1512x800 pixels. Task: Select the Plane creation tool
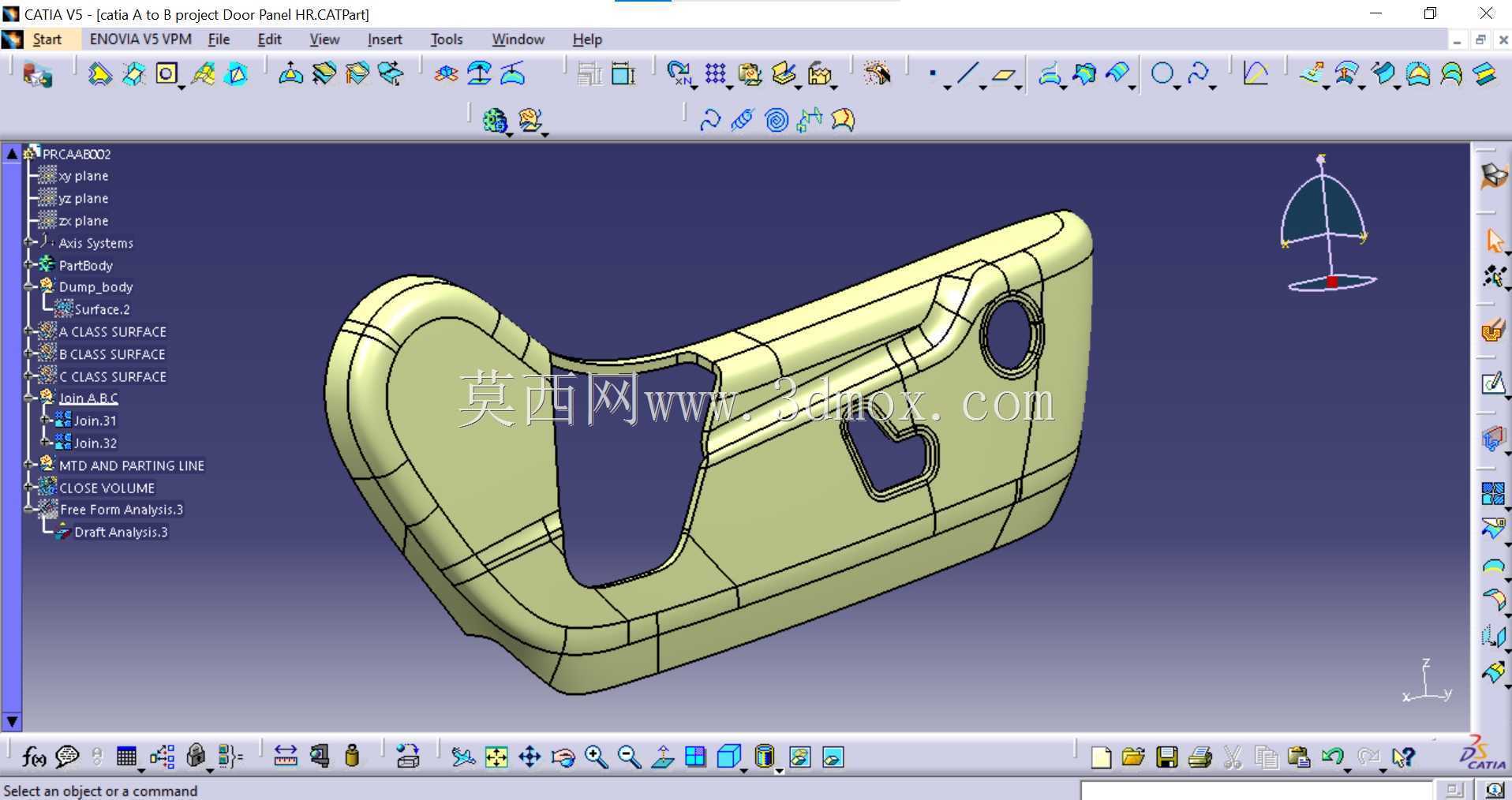[1003, 75]
